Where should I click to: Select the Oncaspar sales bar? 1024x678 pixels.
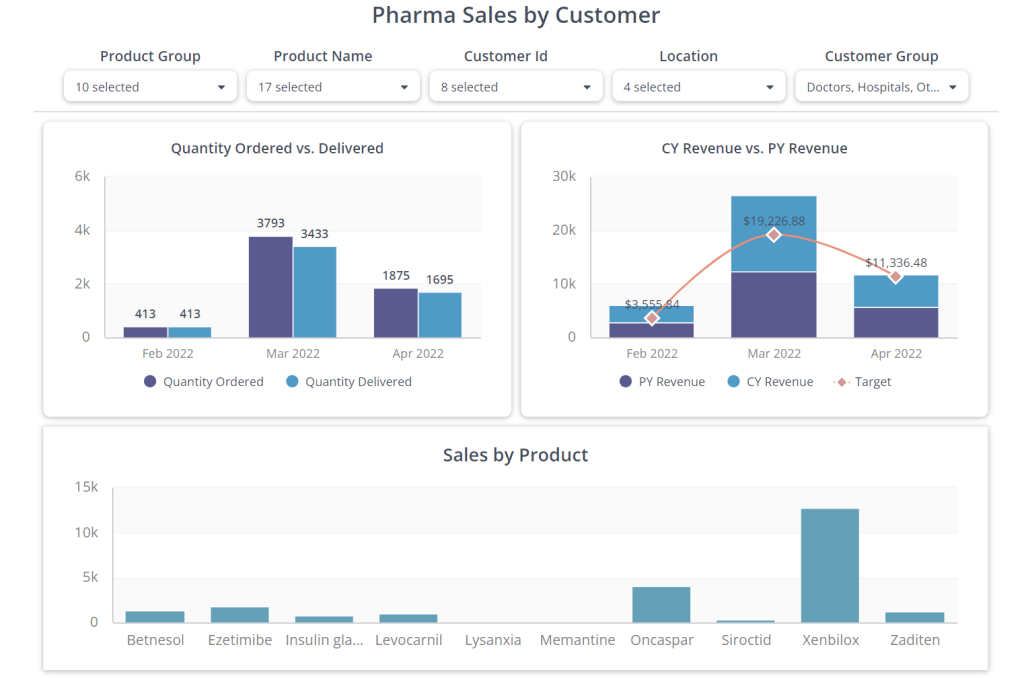[661, 605]
